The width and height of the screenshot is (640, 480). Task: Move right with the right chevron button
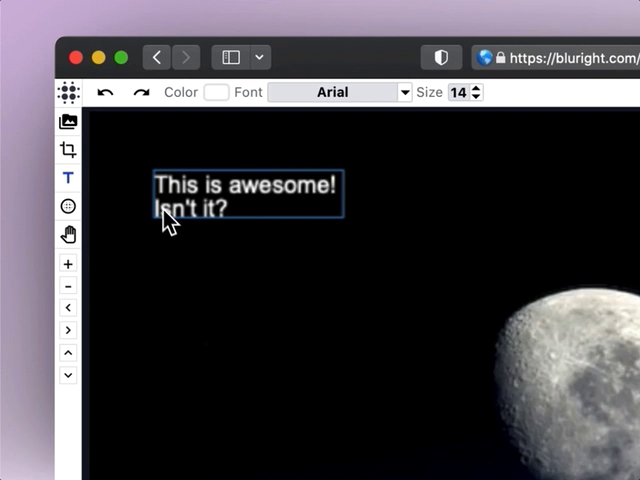68,330
